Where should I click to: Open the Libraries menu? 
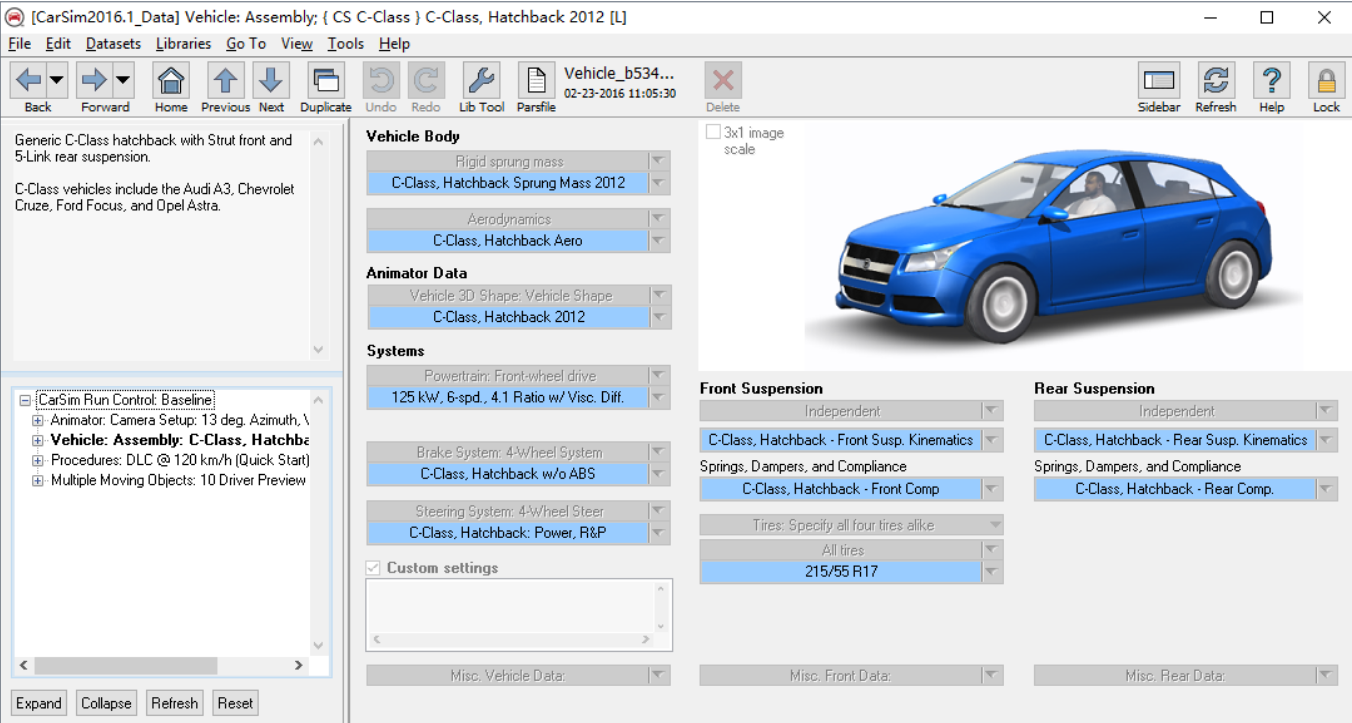tap(184, 44)
